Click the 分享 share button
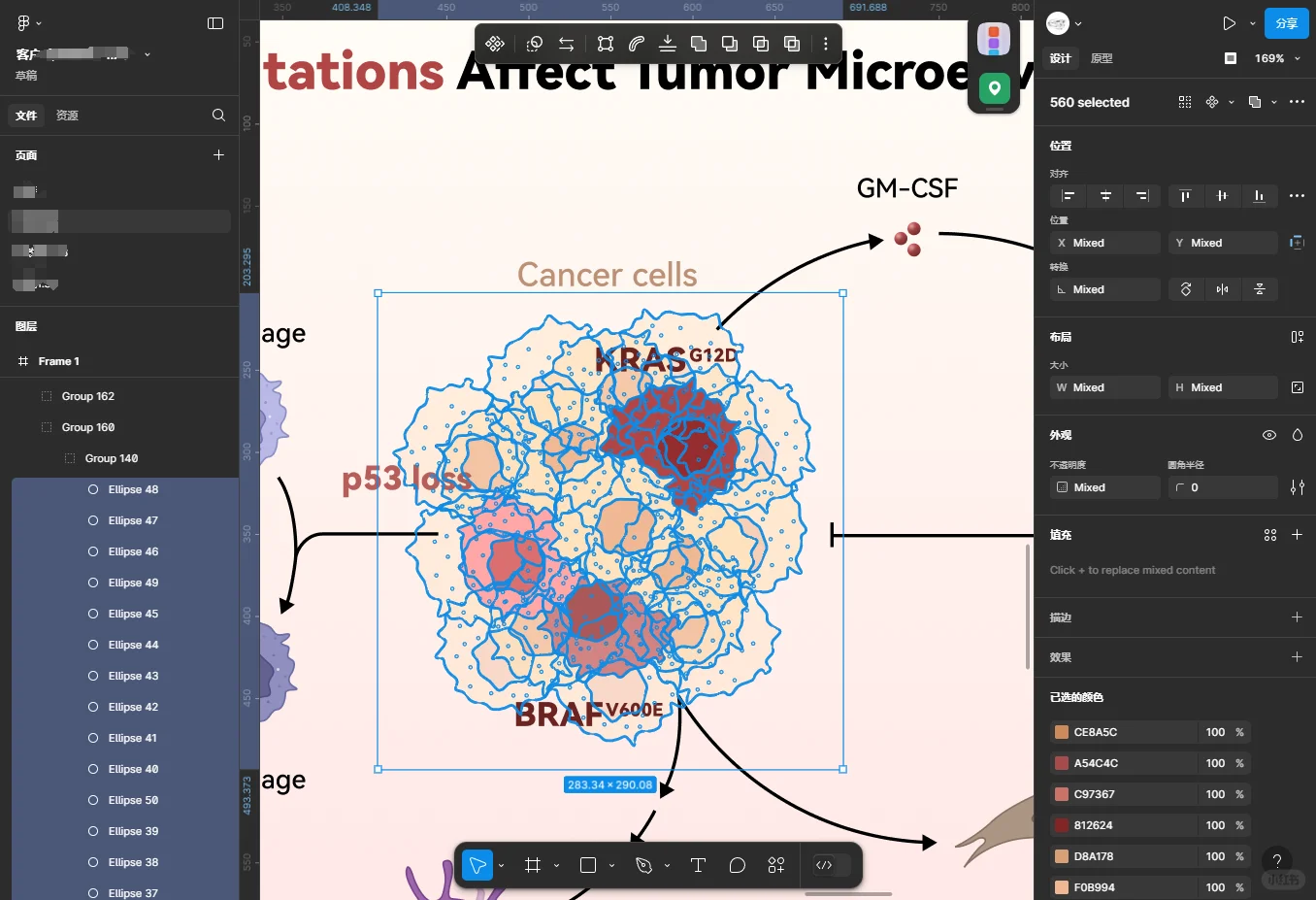 1287,23
